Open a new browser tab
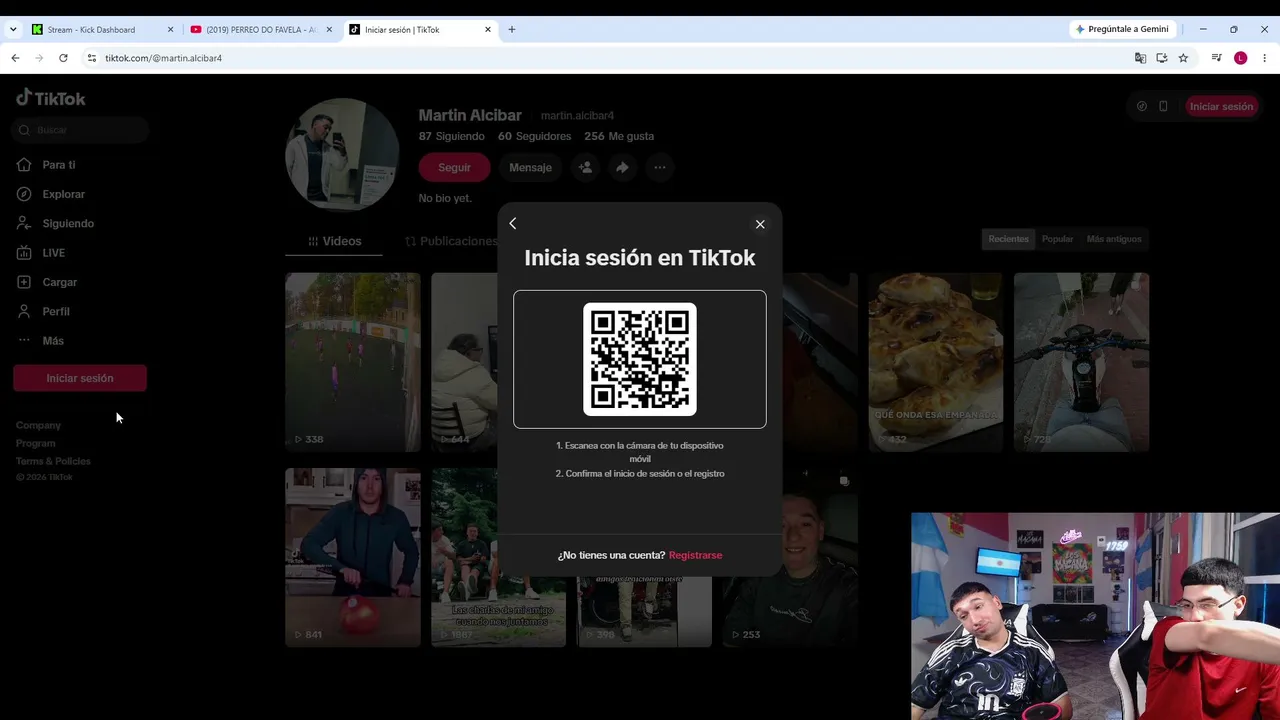Viewport: 1280px width, 720px height. point(512,30)
